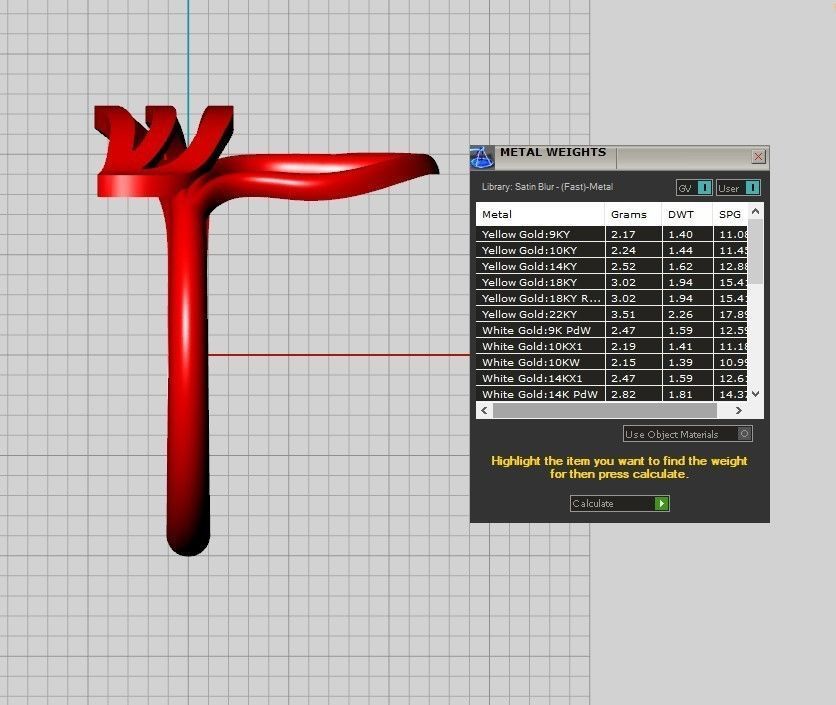The width and height of the screenshot is (836, 705).
Task: Click the Calculate button
Action: pos(620,503)
